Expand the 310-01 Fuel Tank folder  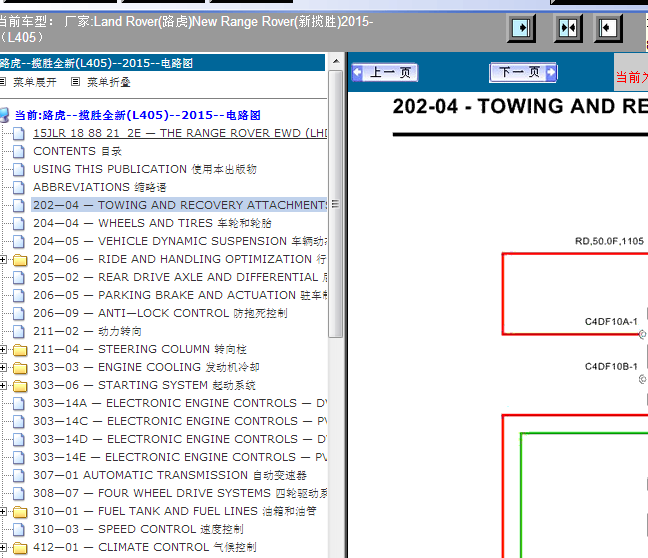(3, 512)
